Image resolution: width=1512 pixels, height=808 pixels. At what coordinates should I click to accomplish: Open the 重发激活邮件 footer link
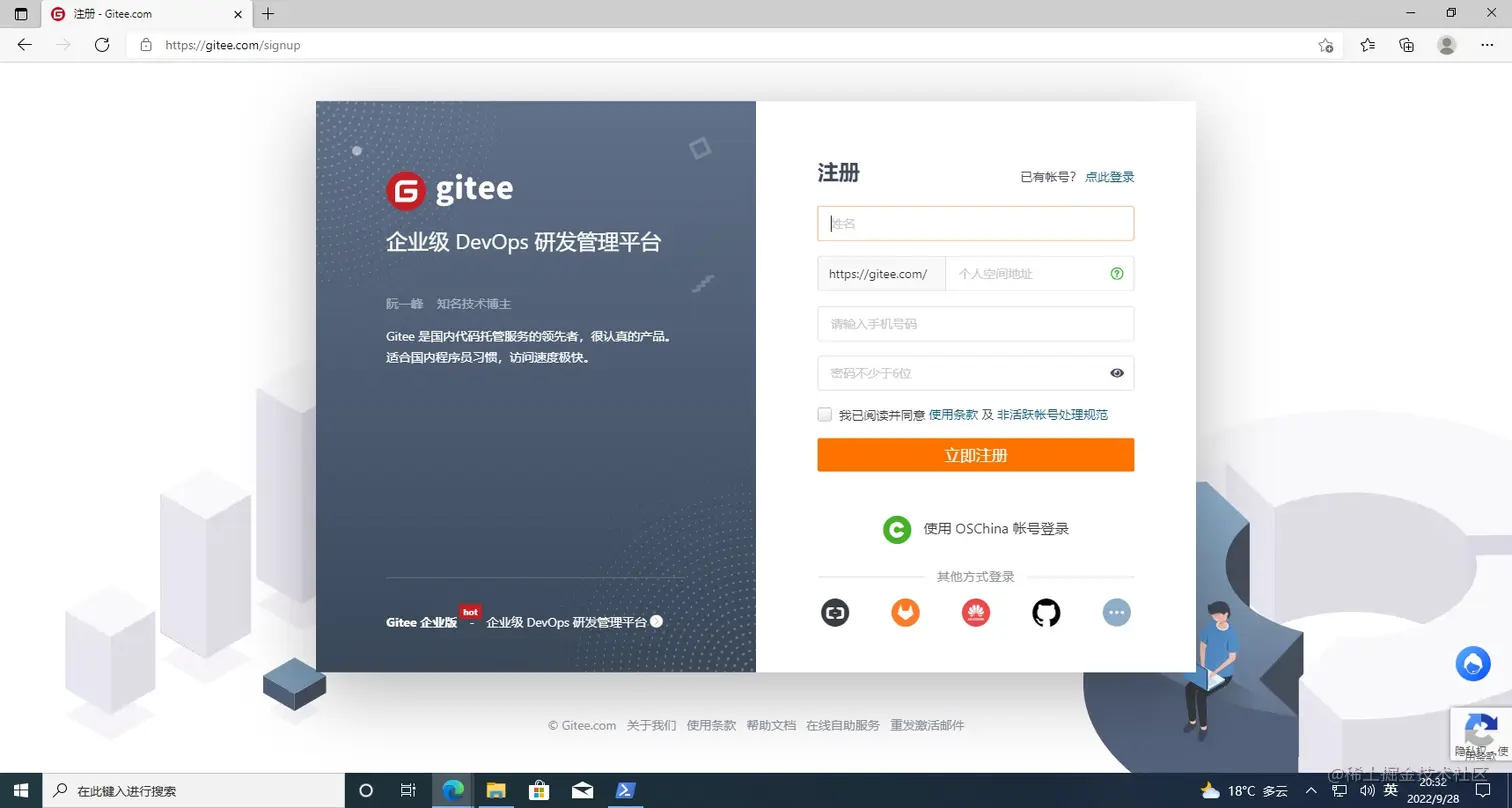[x=927, y=726]
